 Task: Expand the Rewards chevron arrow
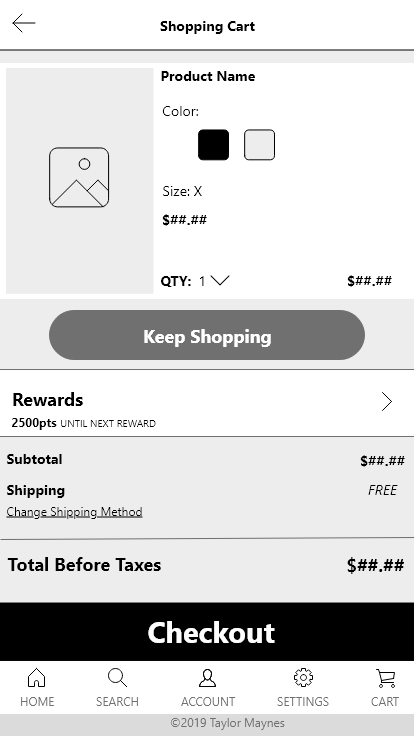[386, 402]
